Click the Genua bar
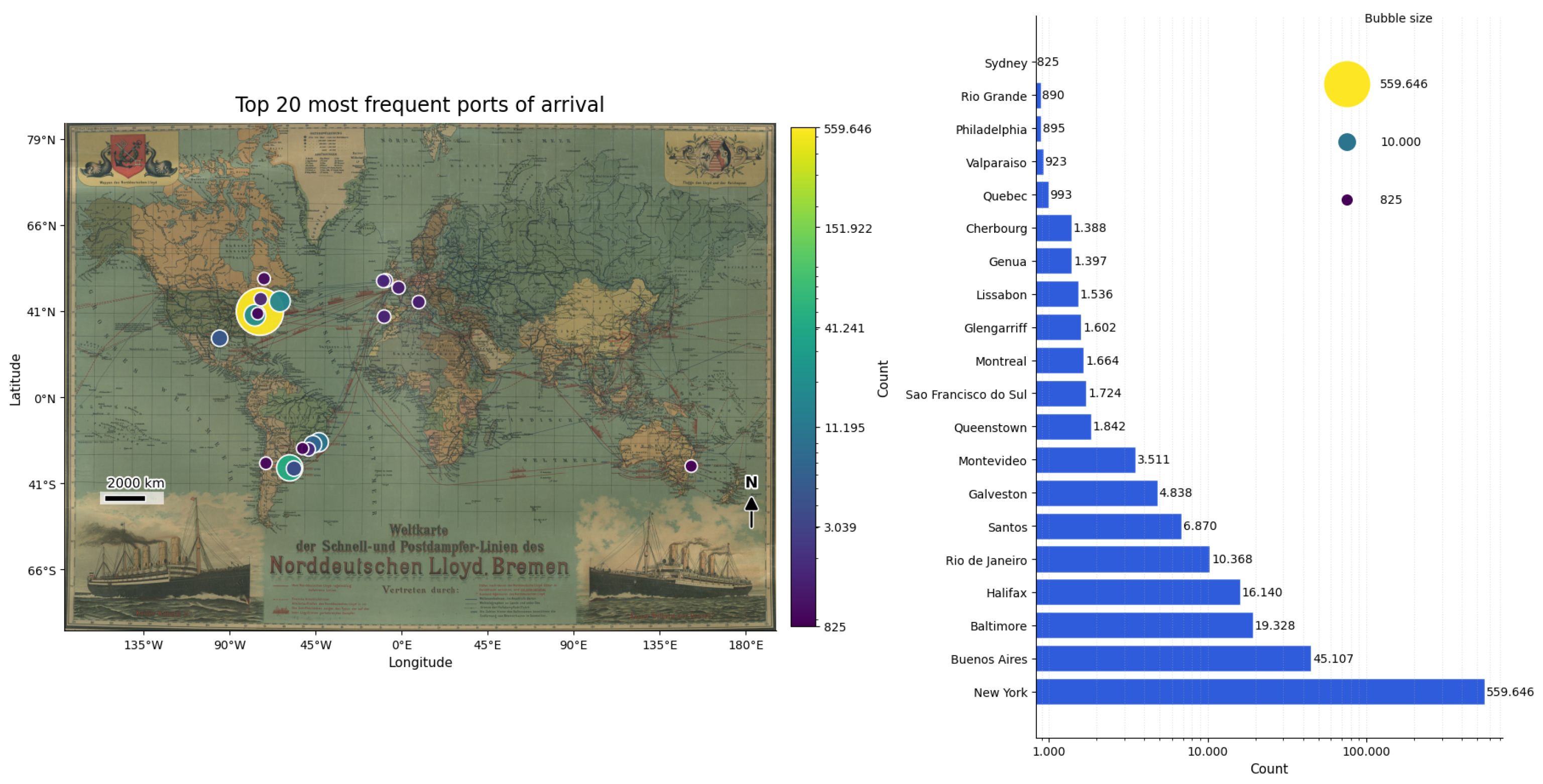This screenshot has width=1543, height=784. (x=1054, y=260)
